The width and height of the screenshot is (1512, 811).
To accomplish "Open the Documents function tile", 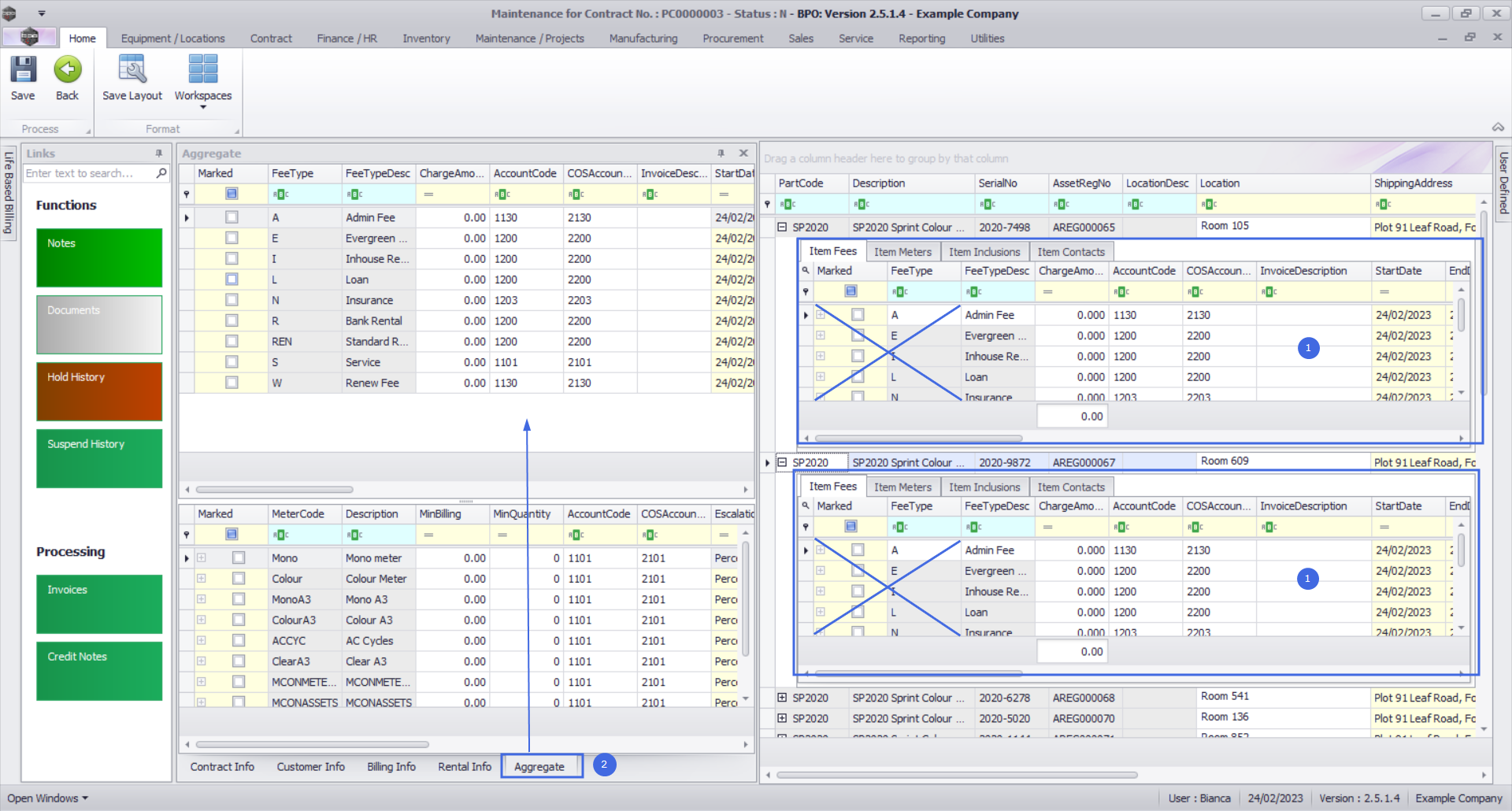I will pos(99,324).
